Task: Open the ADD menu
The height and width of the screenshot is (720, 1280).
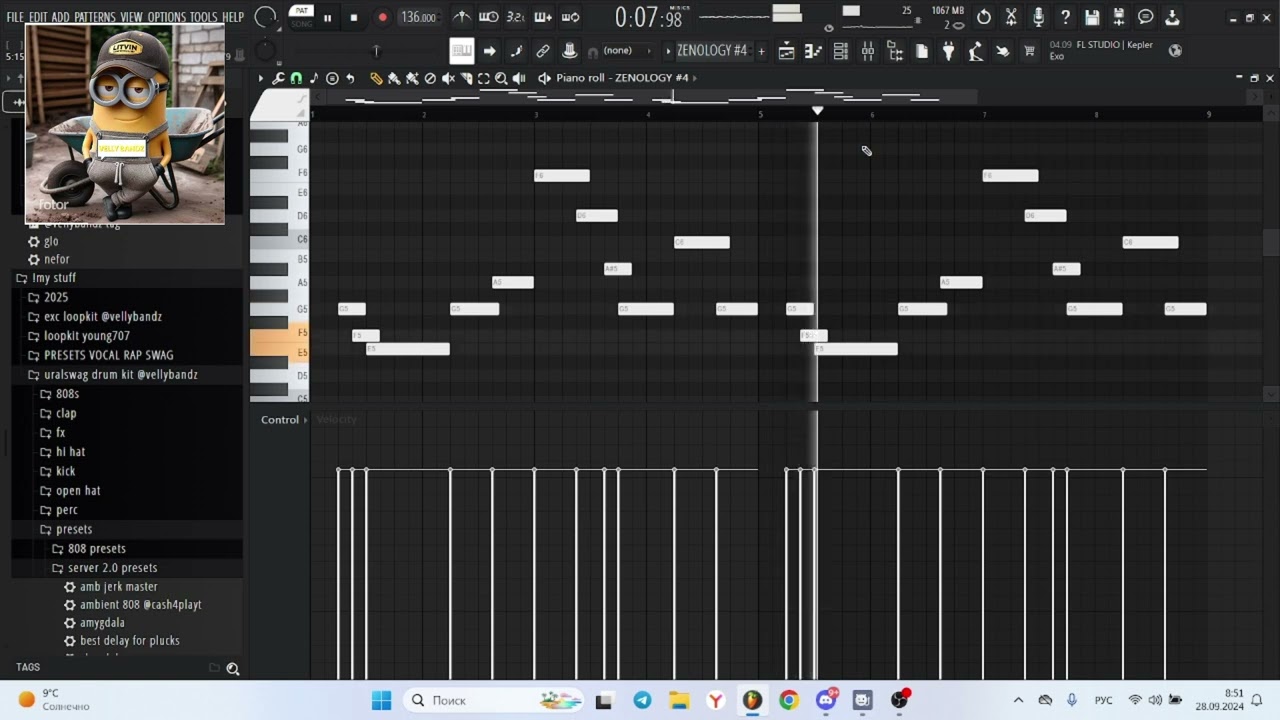Action: tap(61, 18)
